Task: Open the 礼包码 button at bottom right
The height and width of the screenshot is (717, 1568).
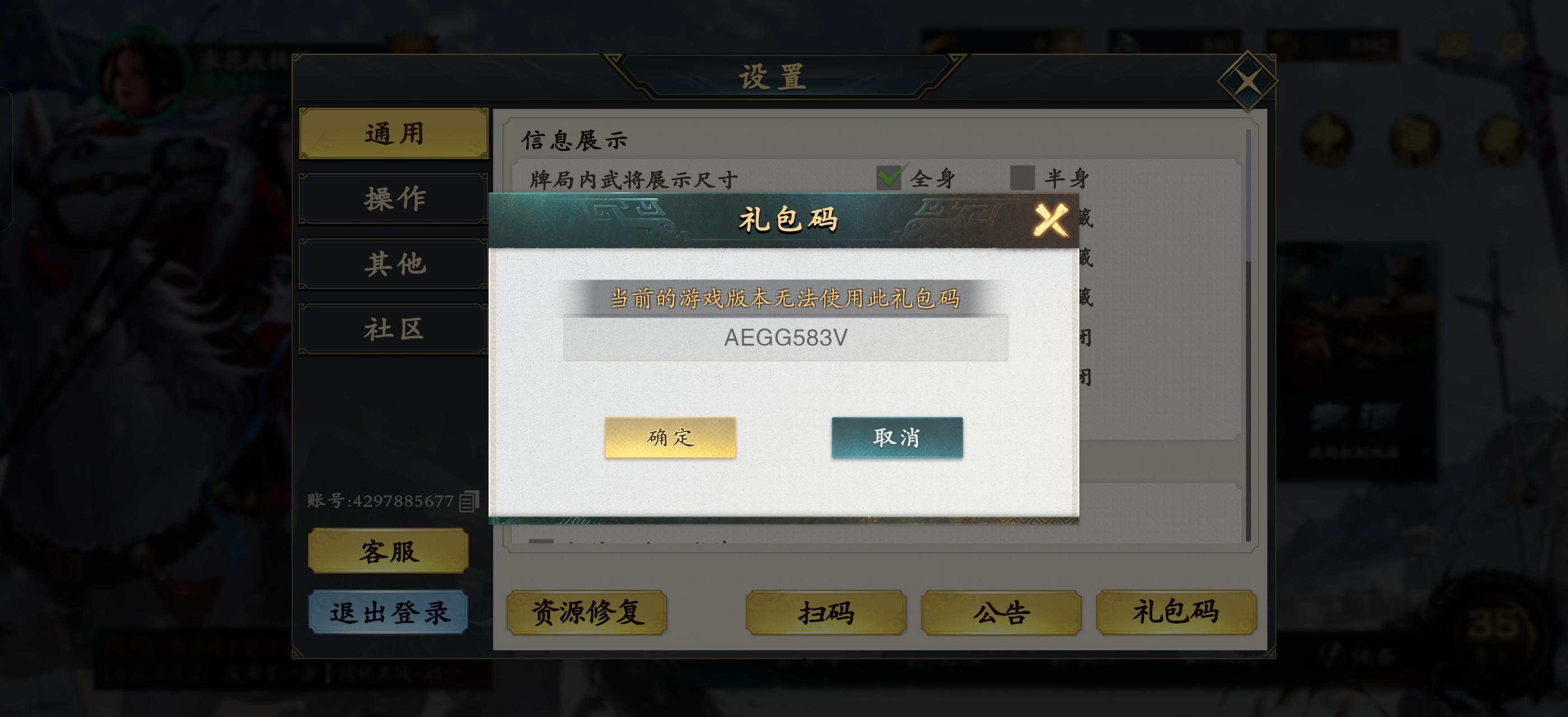Action: click(x=1176, y=612)
